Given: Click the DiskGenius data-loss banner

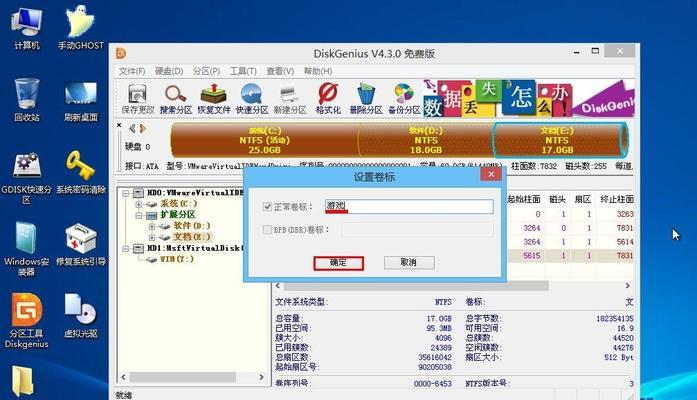Looking at the screenshot, I should click(528, 99).
